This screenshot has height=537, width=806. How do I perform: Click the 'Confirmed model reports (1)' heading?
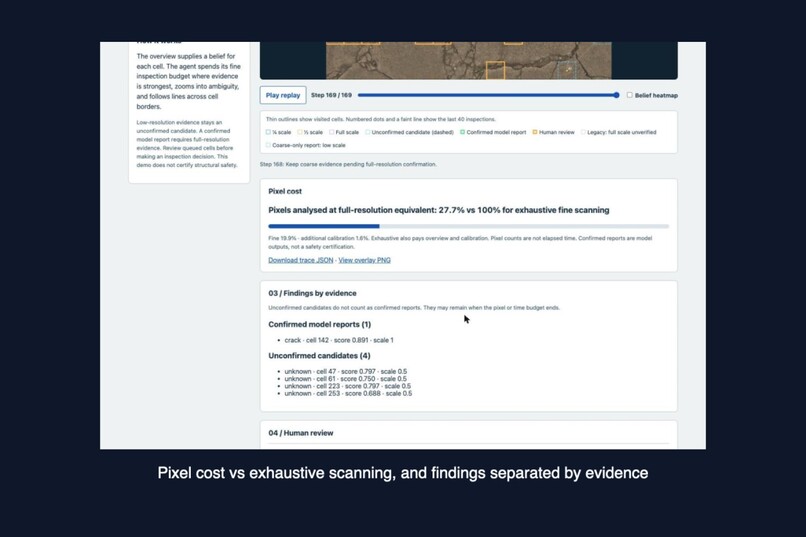click(x=319, y=324)
